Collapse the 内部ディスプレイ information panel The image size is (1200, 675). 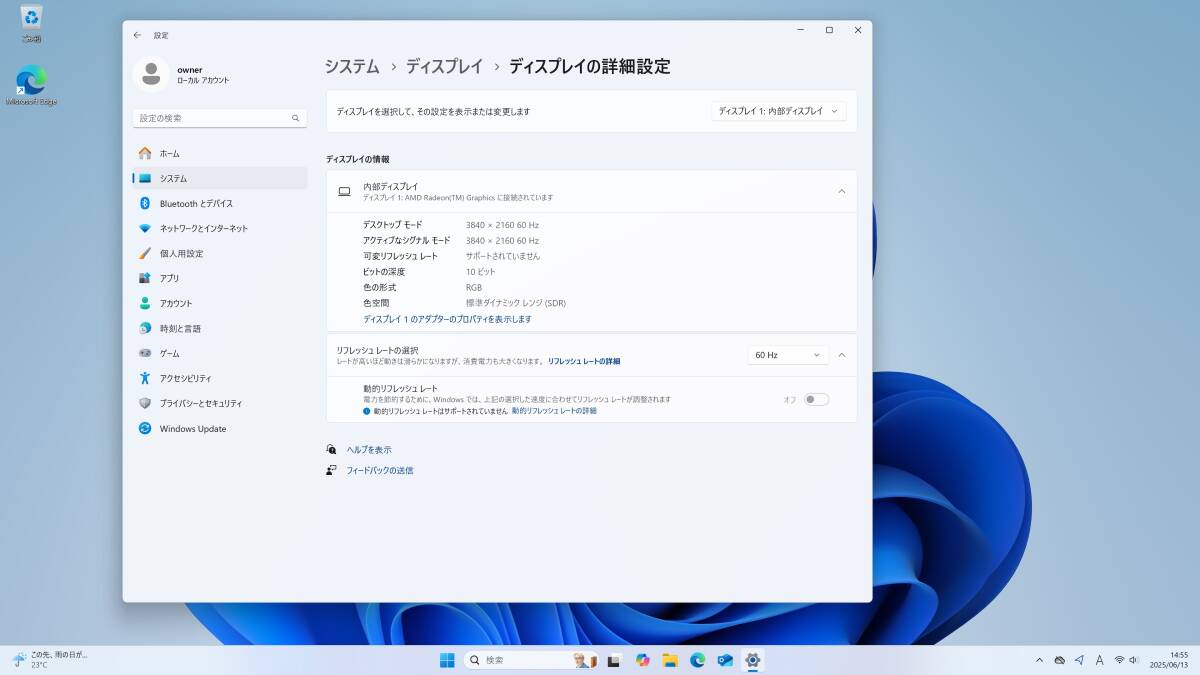pyautogui.click(x=841, y=190)
